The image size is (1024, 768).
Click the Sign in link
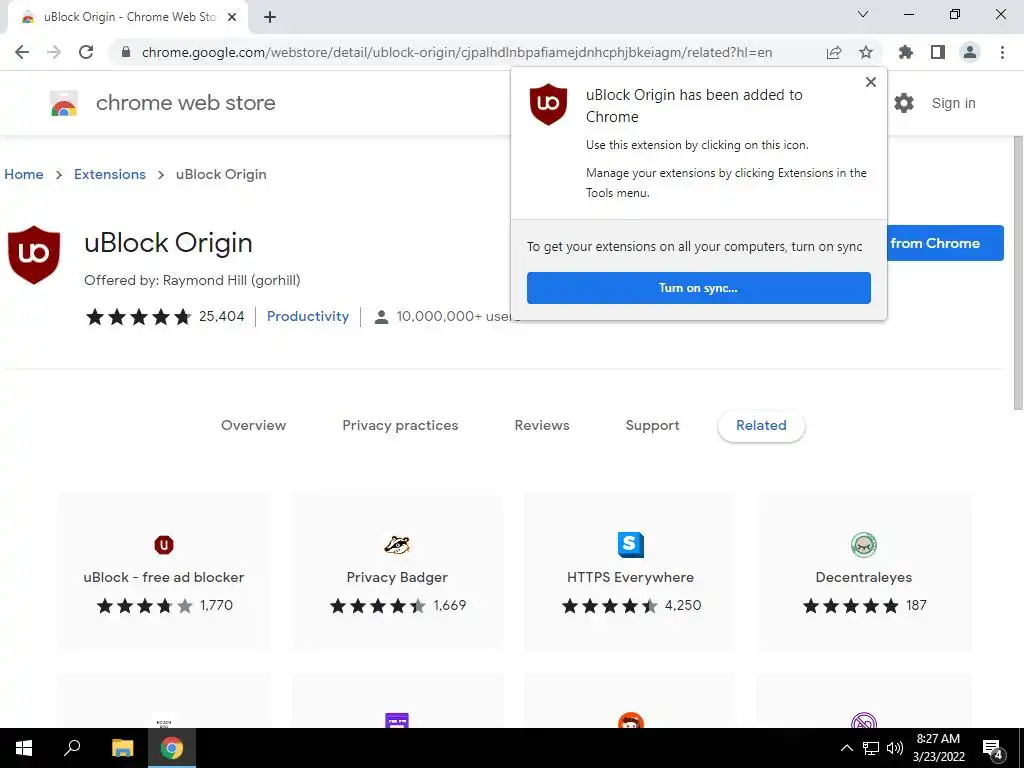coord(953,103)
